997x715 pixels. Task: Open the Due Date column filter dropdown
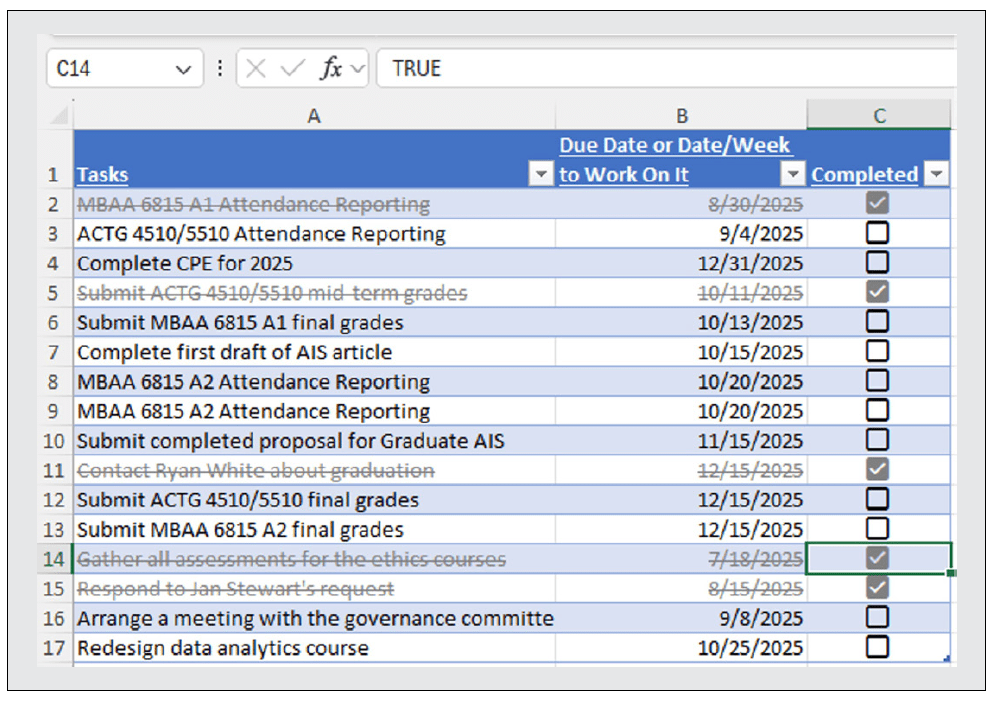coord(793,175)
